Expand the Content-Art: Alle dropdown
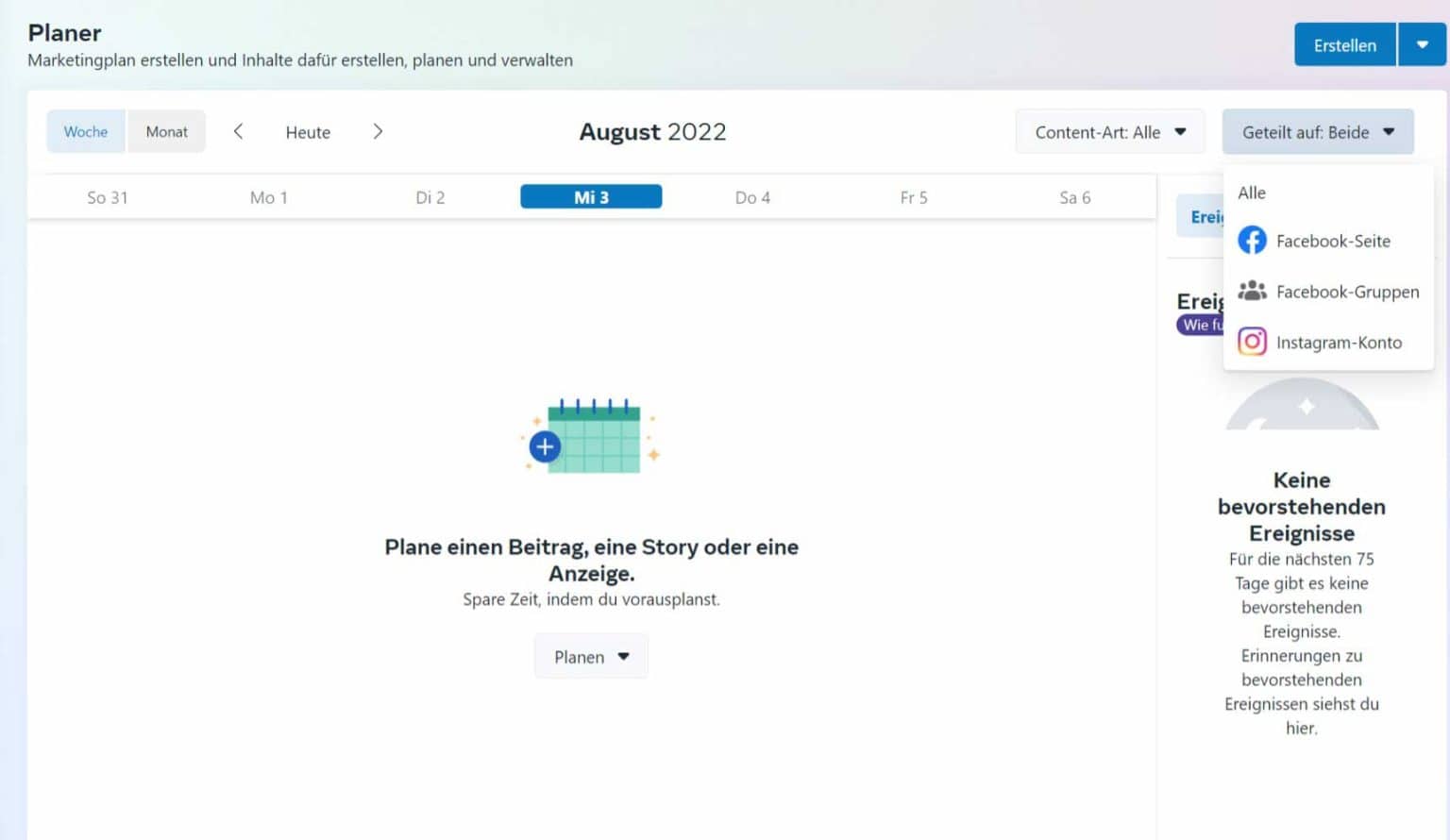Screen dimensions: 1450x840 click(x=1109, y=132)
